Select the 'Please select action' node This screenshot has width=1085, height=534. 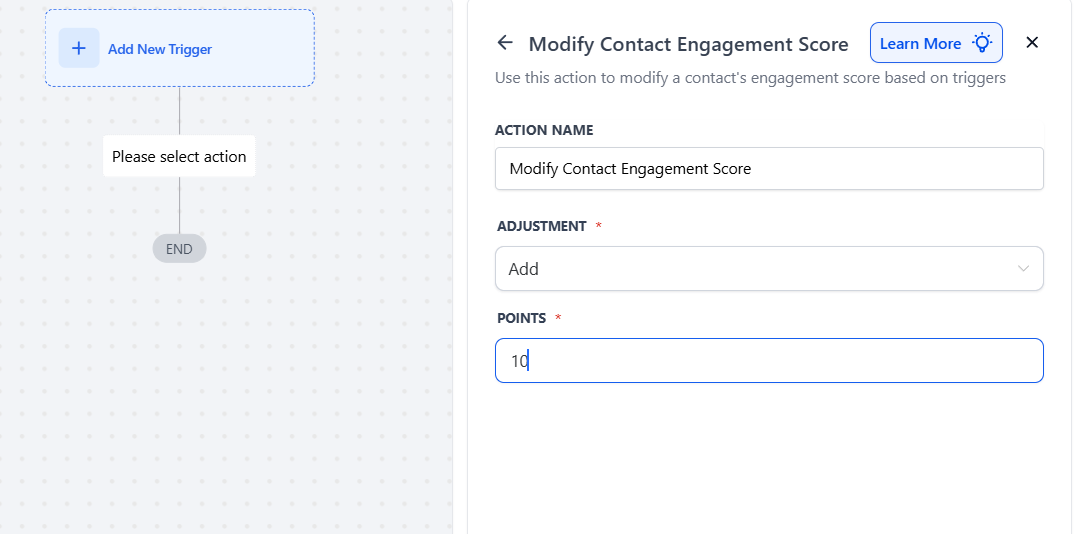coord(179,156)
